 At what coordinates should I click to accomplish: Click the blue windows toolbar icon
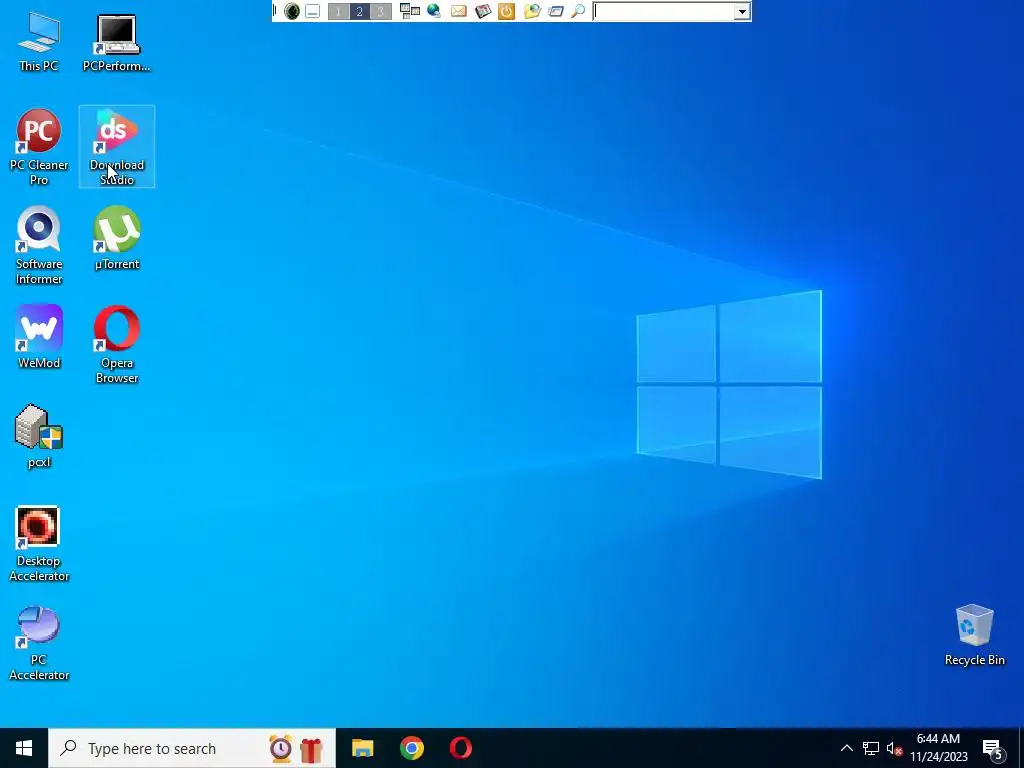(x=556, y=11)
